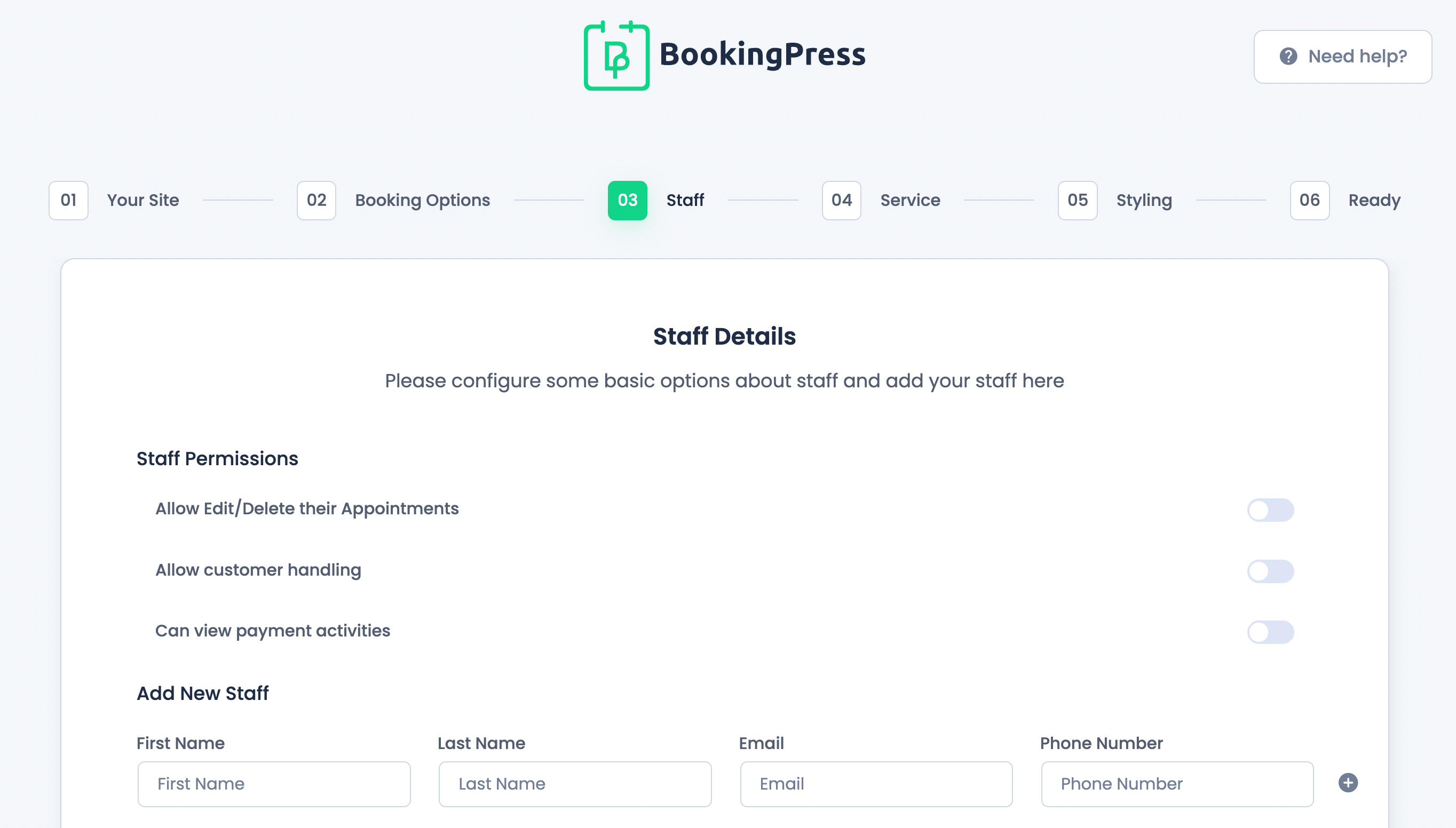Click the green 03 step badge
This screenshot has width=1456, height=828.
pos(627,200)
